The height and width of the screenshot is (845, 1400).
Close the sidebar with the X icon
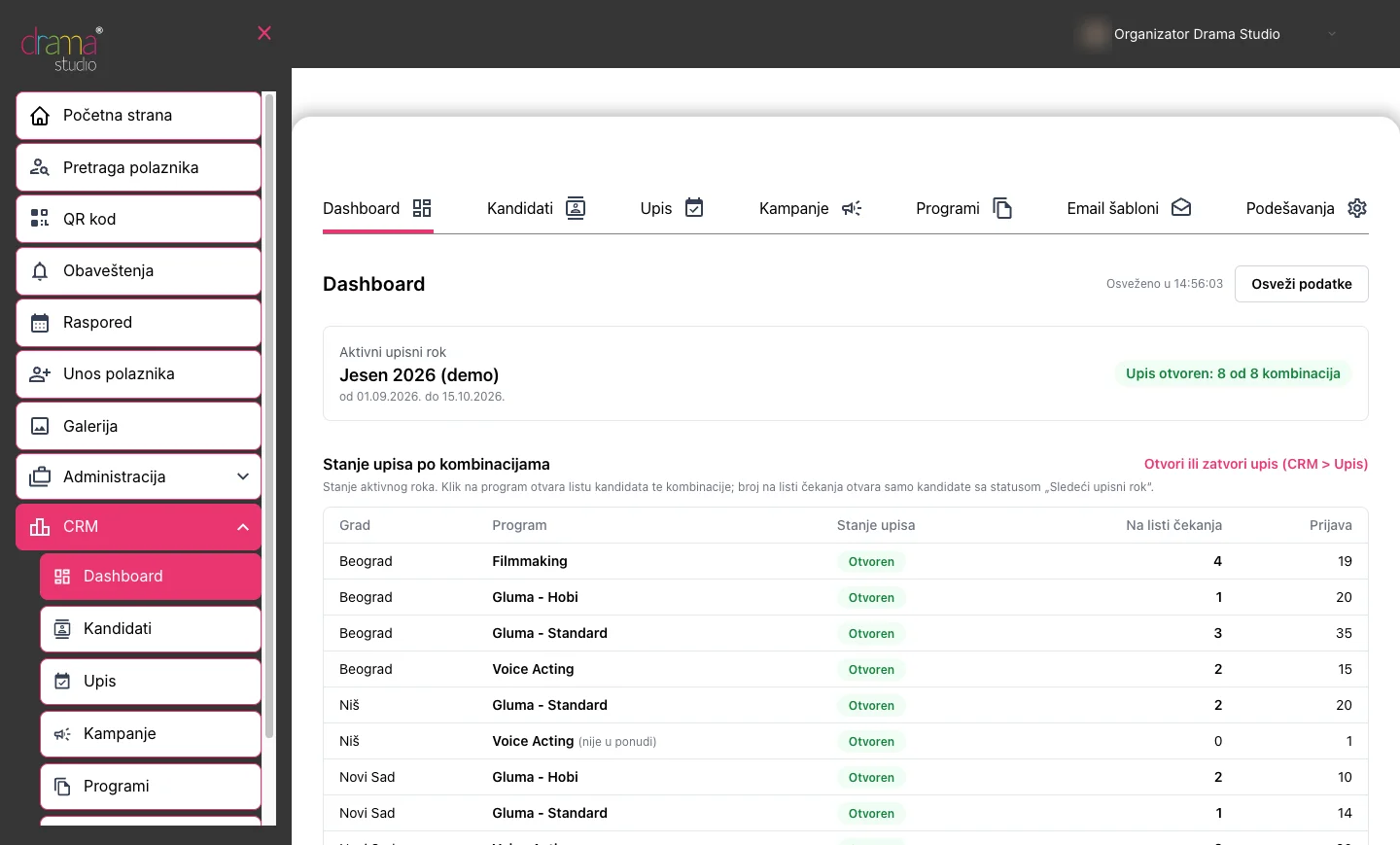264,33
